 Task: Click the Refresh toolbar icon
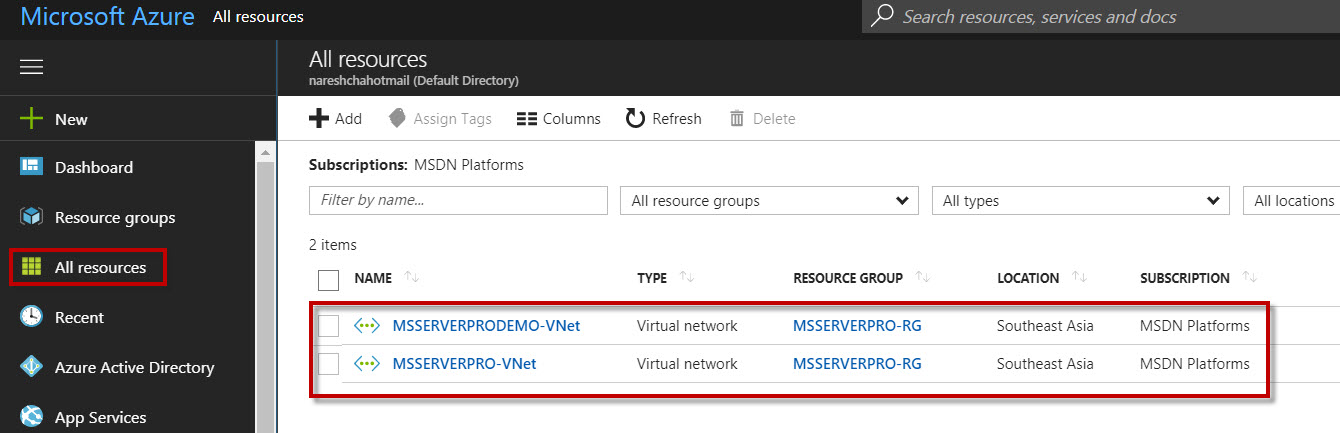635,119
